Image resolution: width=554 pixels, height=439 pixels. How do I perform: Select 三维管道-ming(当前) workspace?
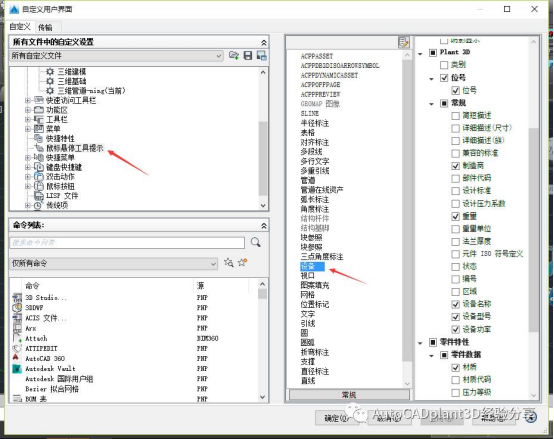pos(92,91)
